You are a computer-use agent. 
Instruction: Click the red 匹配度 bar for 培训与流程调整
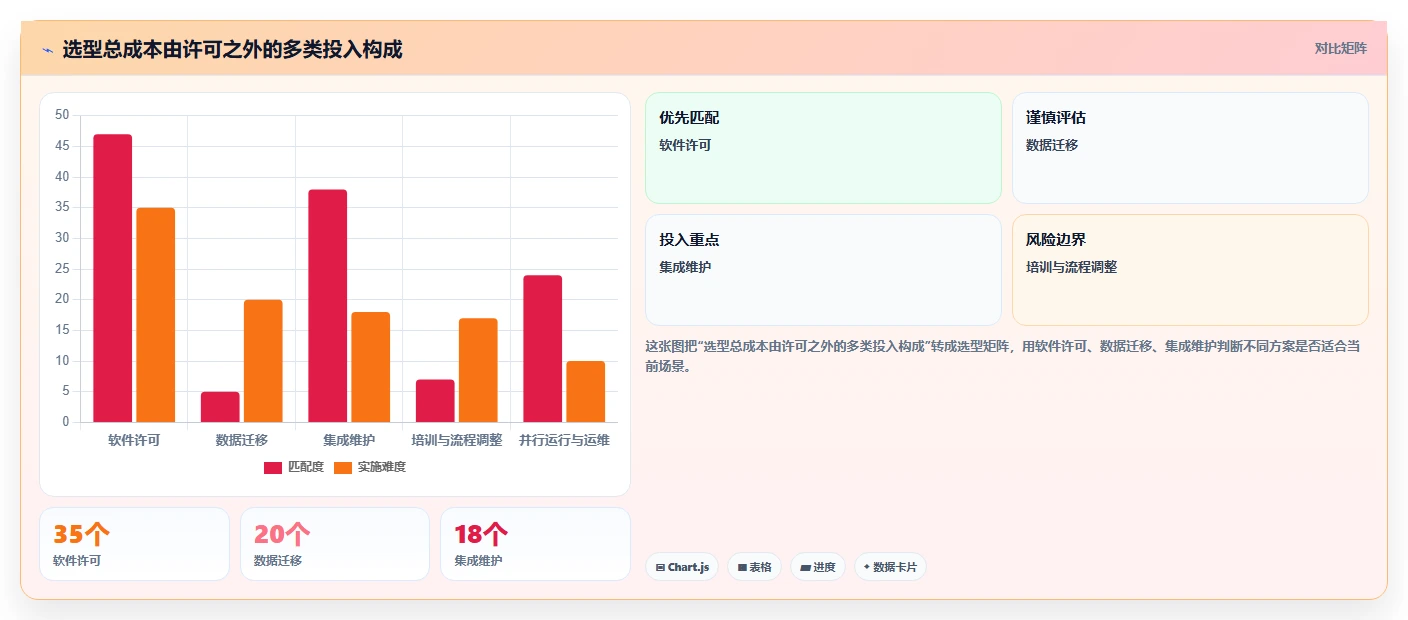click(x=435, y=401)
